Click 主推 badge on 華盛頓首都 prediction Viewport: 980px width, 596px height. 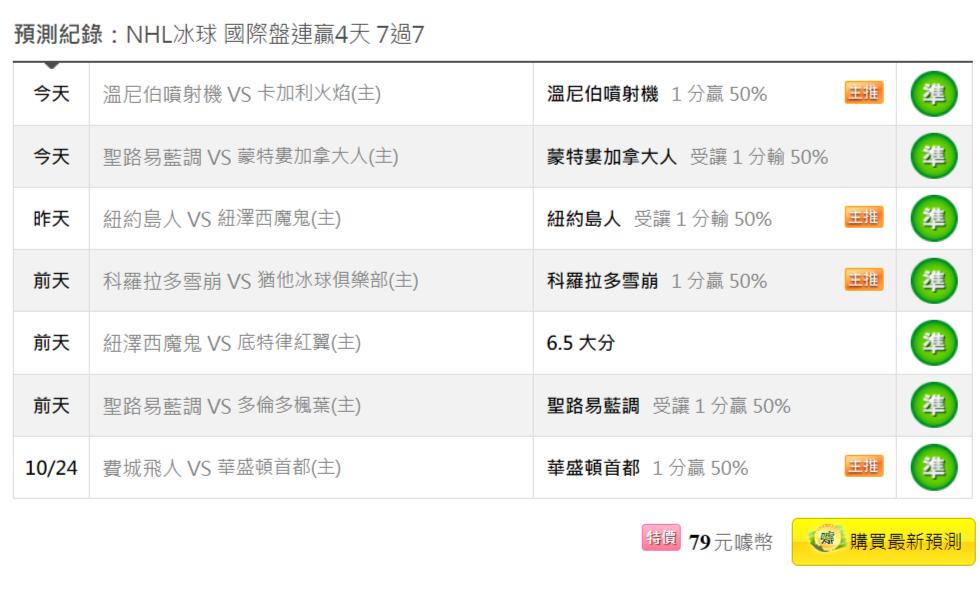point(864,466)
